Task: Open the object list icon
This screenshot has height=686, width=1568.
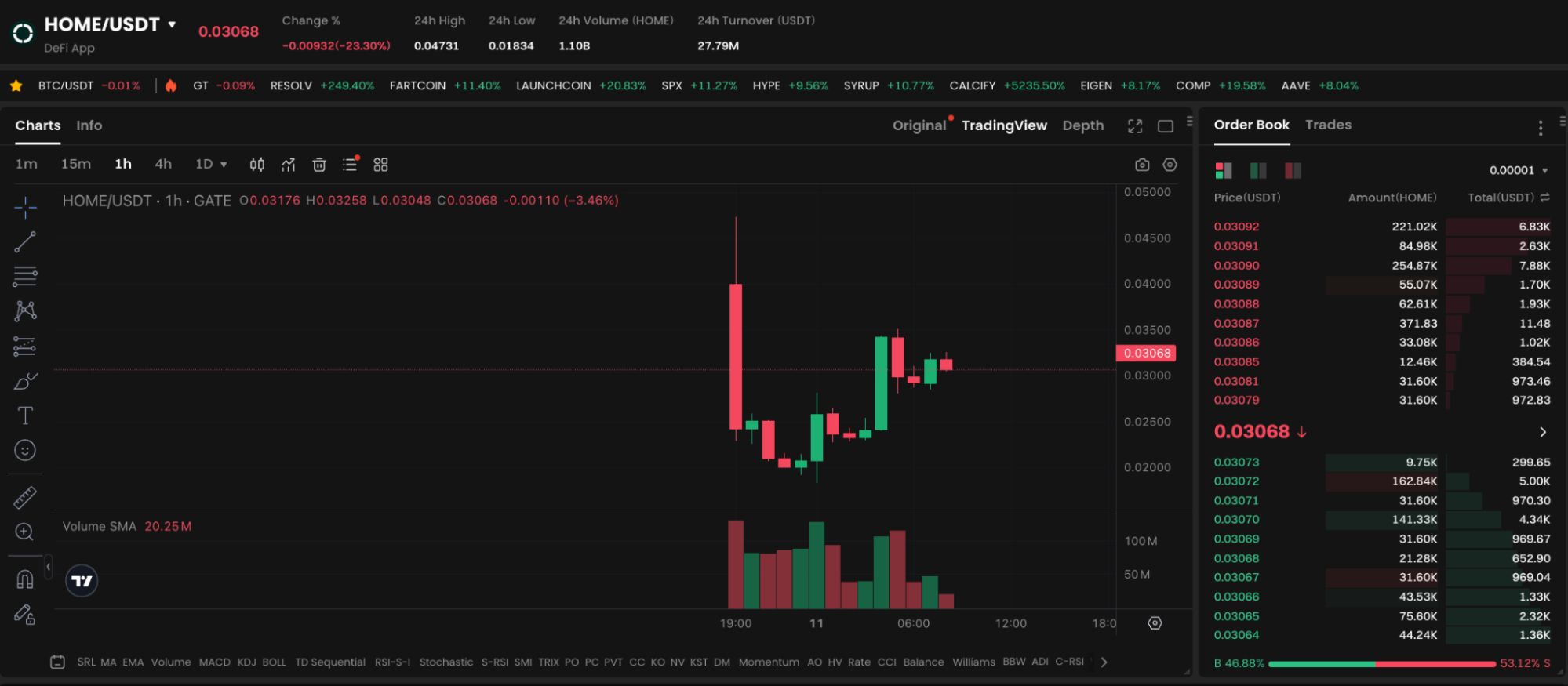Action: tap(350, 165)
